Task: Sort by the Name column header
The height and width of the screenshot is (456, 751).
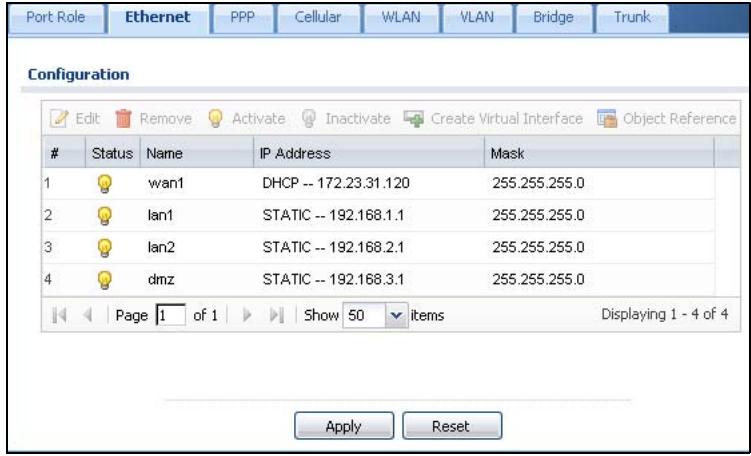Action: (x=197, y=153)
